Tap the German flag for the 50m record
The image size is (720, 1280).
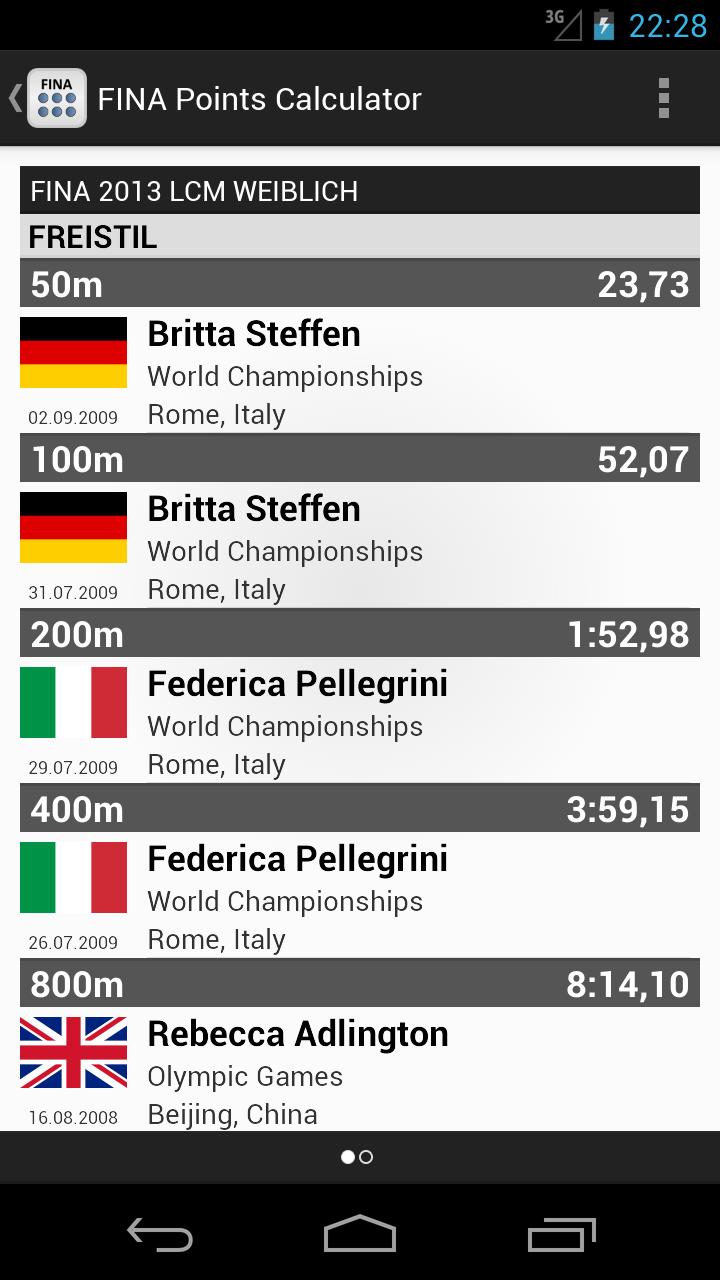pos(74,352)
